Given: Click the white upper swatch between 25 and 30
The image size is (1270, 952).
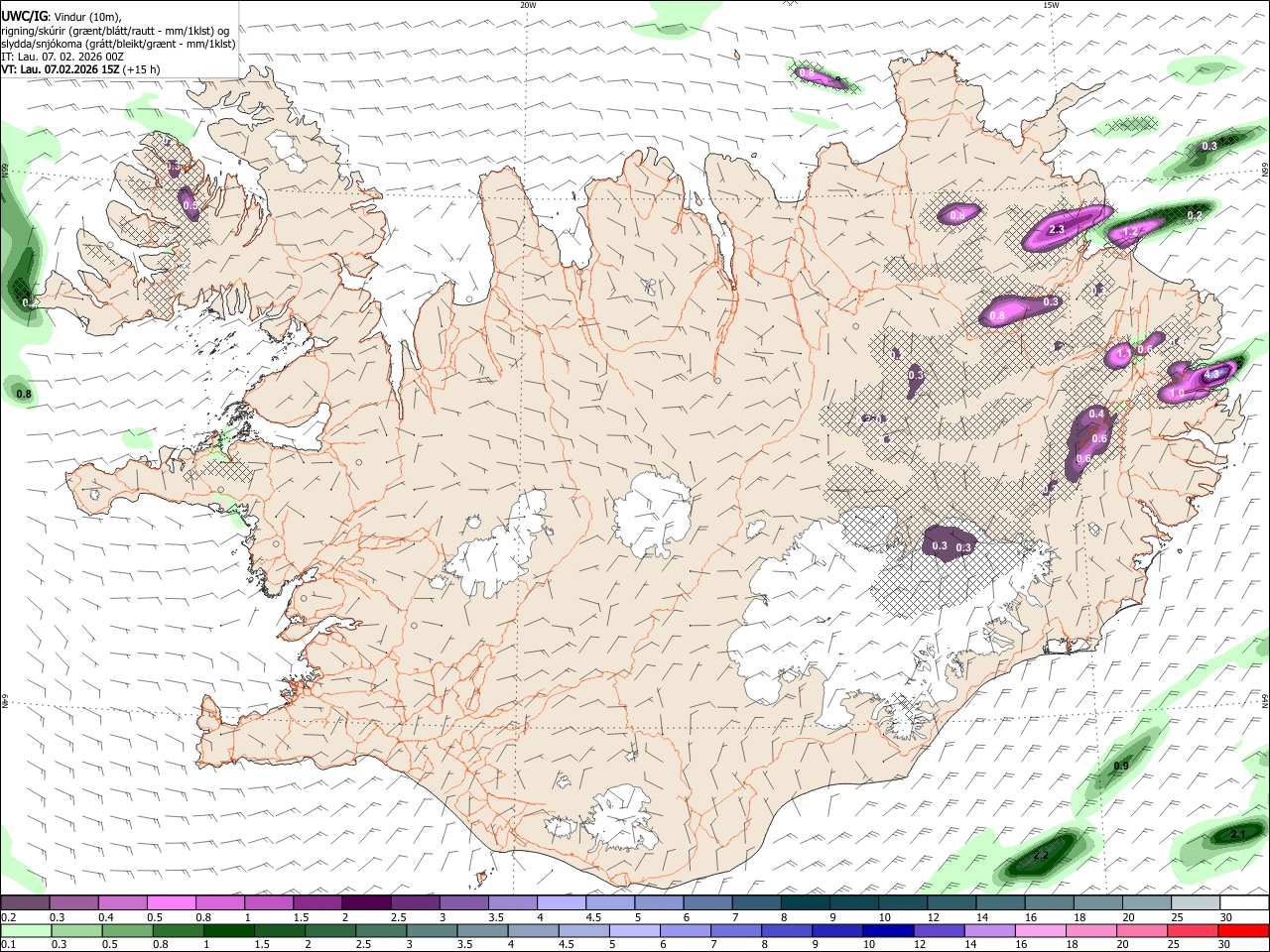Looking at the screenshot, I should (x=1195, y=902).
